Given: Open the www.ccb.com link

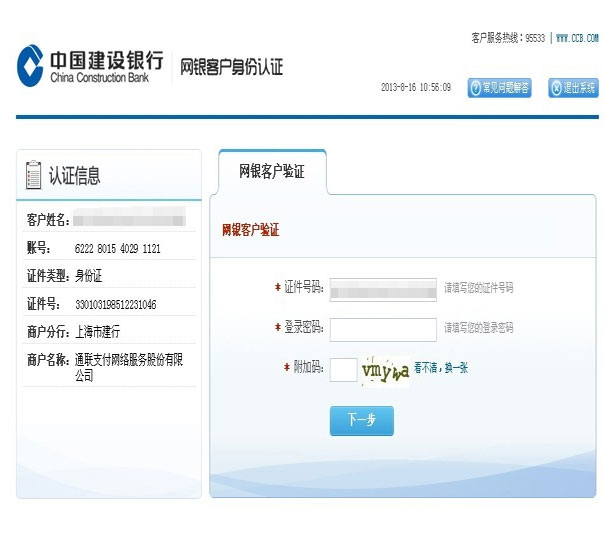Looking at the screenshot, I should click(577, 38).
